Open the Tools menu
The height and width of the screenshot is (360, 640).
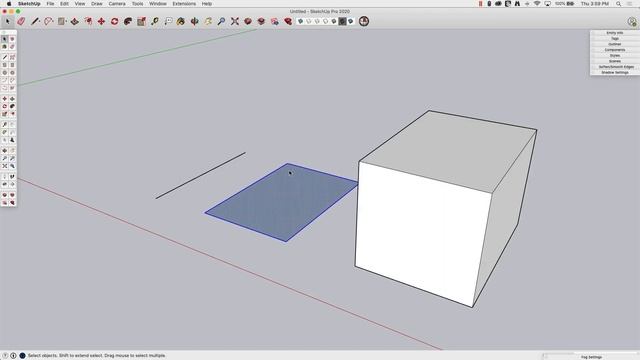[138, 4]
